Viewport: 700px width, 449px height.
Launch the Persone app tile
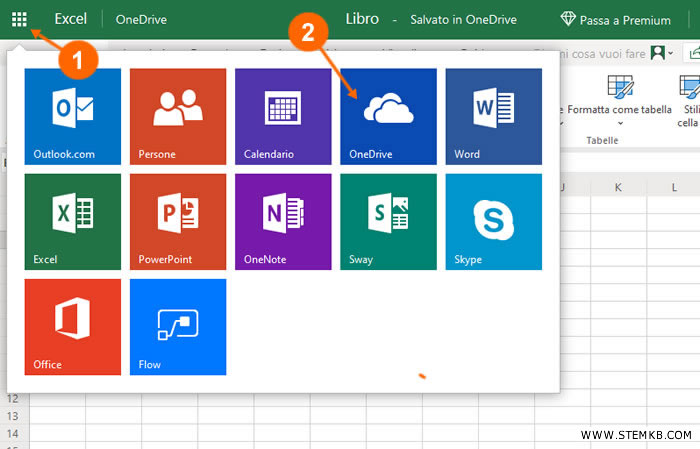click(x=177, y=116)
